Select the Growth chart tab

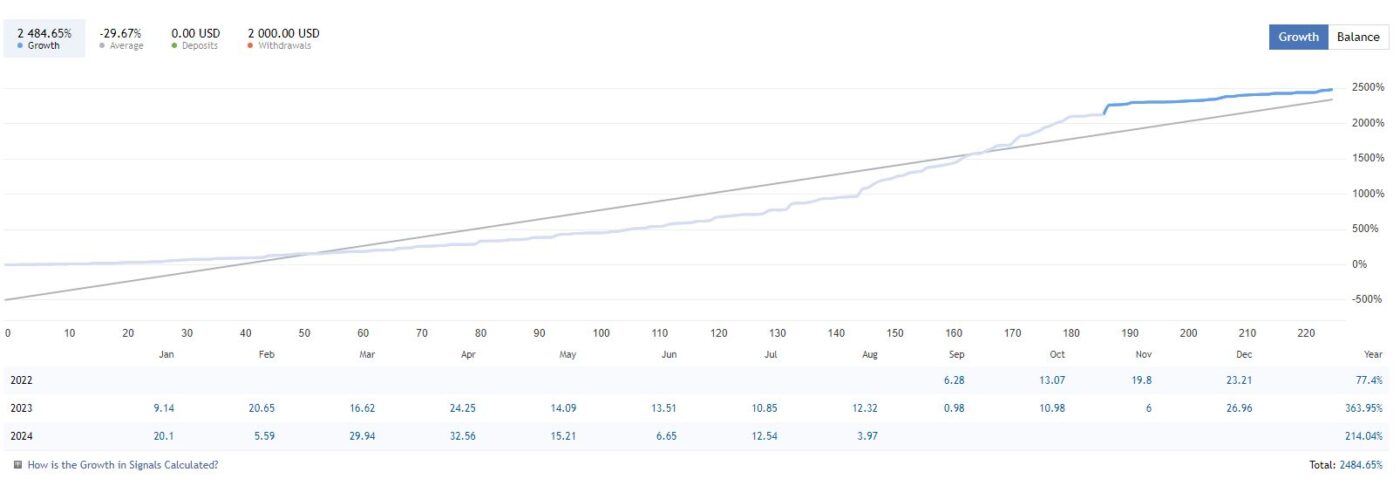[x=1299, y=37]
